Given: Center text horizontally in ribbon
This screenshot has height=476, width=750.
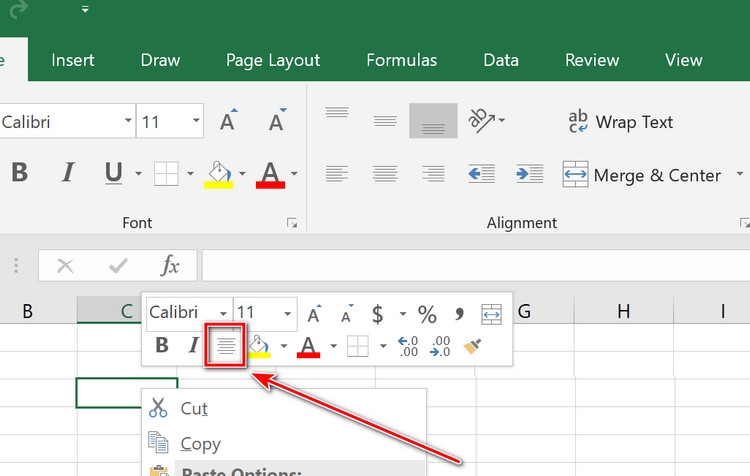Looking at the screenshot, I should click(385, 174).
